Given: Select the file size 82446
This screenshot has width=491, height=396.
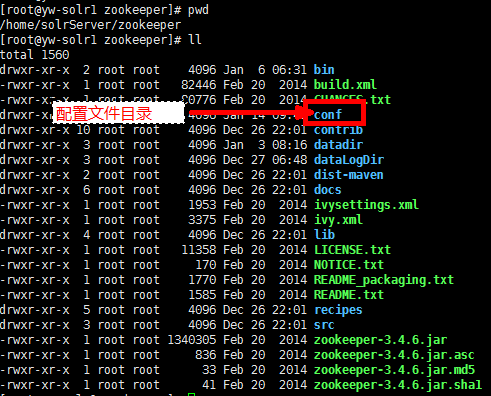Looking at the screenshot, I should pyautogui.click(x=199, y=85).
